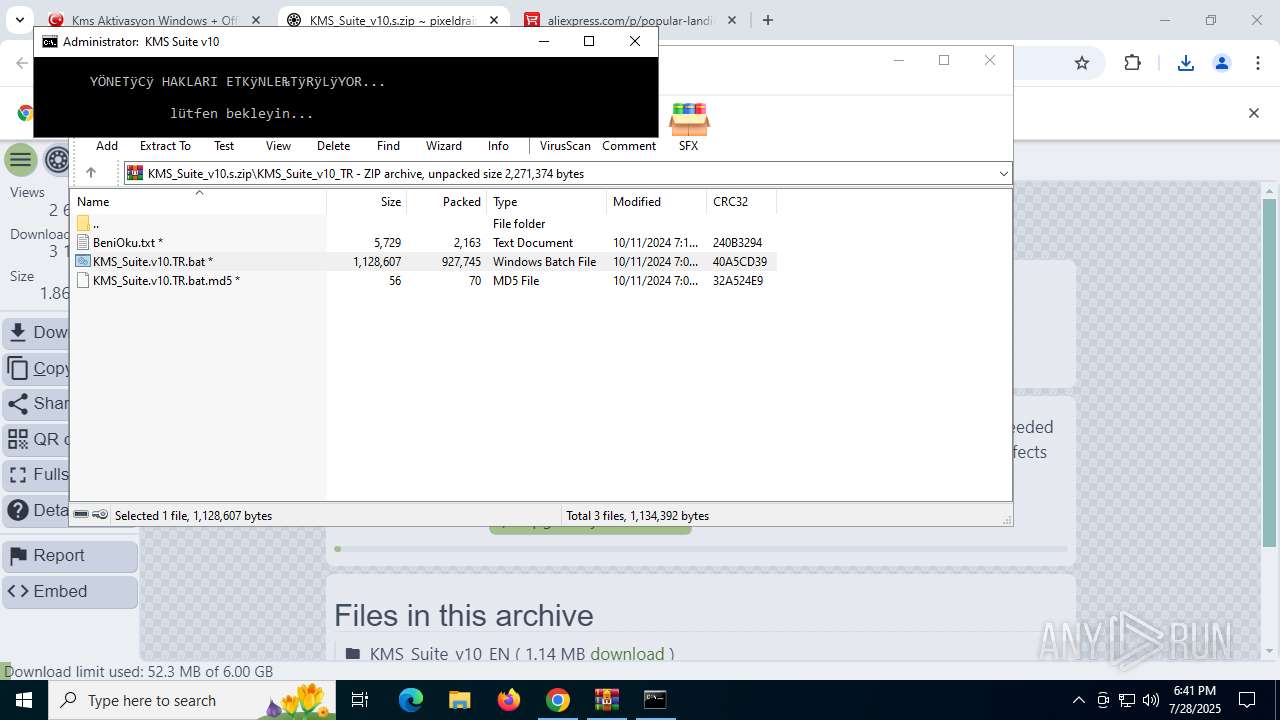The width and height of the screenshot is (1280, 720).
Task: Click the Download button in pixeldrain sidebar
Action: click(x=36, y=333)
